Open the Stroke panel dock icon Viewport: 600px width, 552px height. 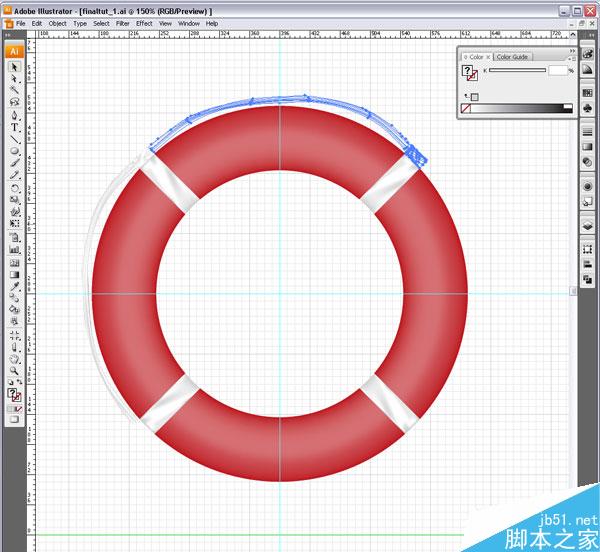pyautogui.click(x=587, y=132)
